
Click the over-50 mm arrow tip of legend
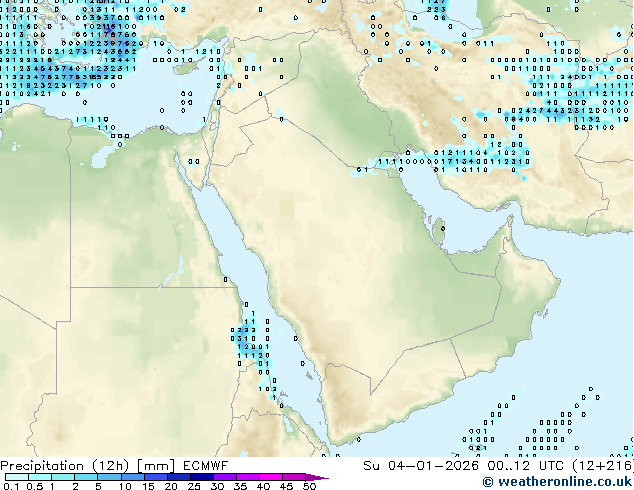[x=317, y=477]
